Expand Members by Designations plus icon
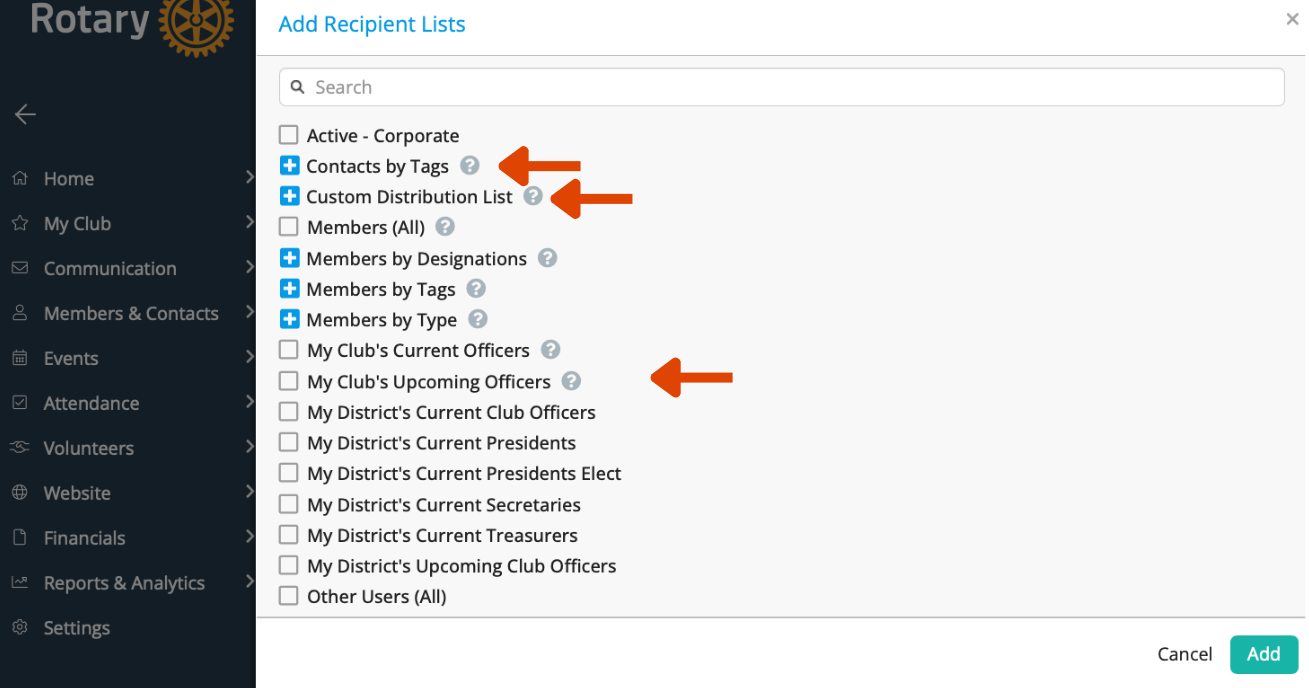The width and height of the screenshot is (1309, 688). [290, 258]
